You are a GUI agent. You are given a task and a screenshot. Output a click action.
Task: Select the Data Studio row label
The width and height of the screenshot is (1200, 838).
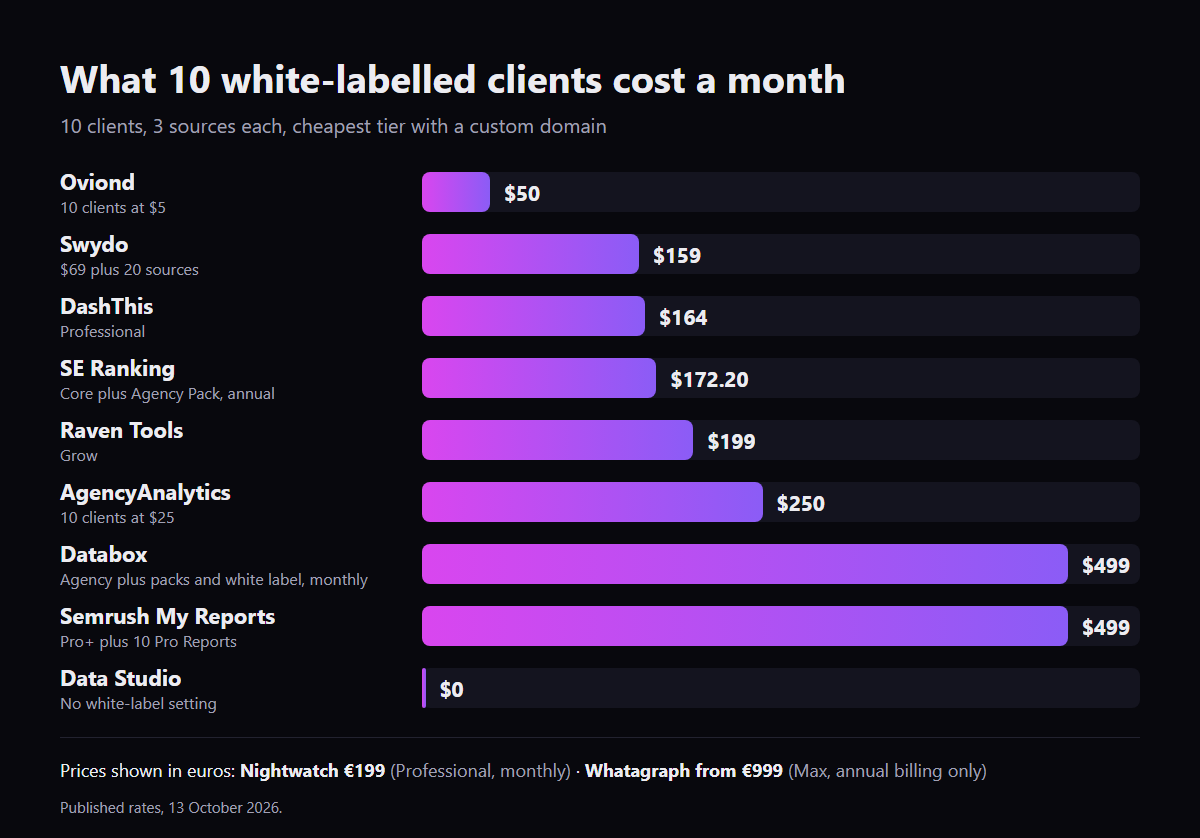120,678
